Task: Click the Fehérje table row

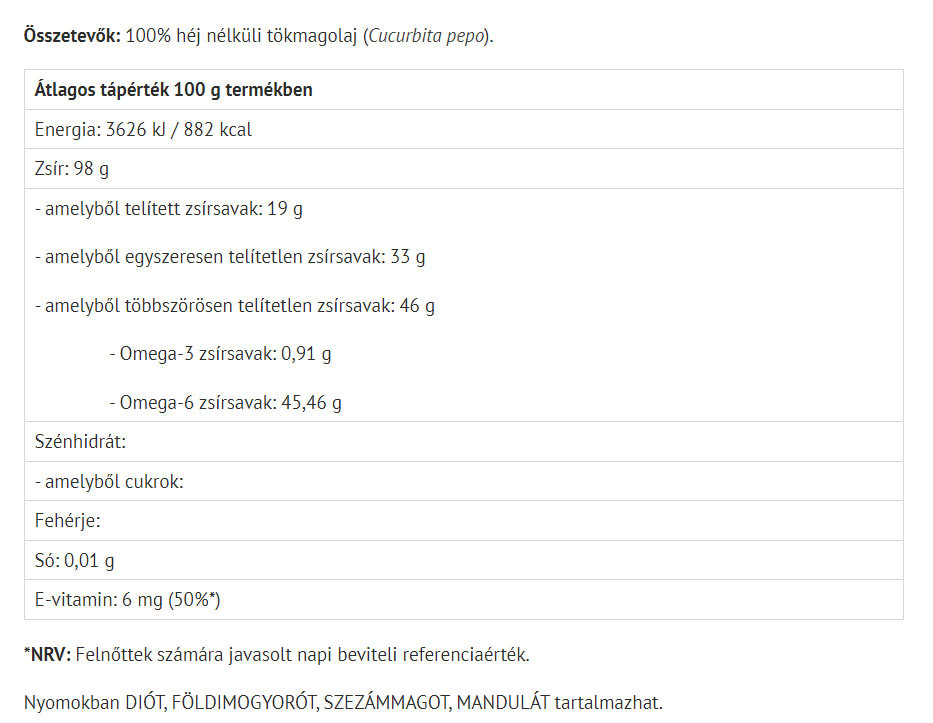Action: coord(67,521)
